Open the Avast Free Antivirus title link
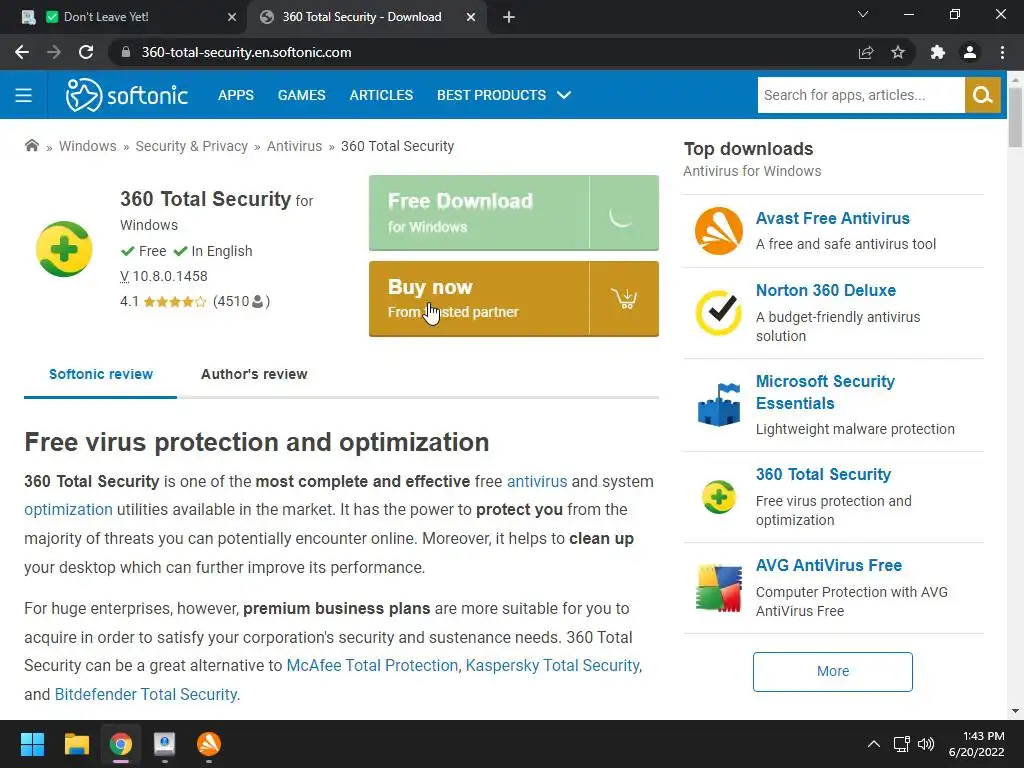1024x768 pixels. (833, 218)
